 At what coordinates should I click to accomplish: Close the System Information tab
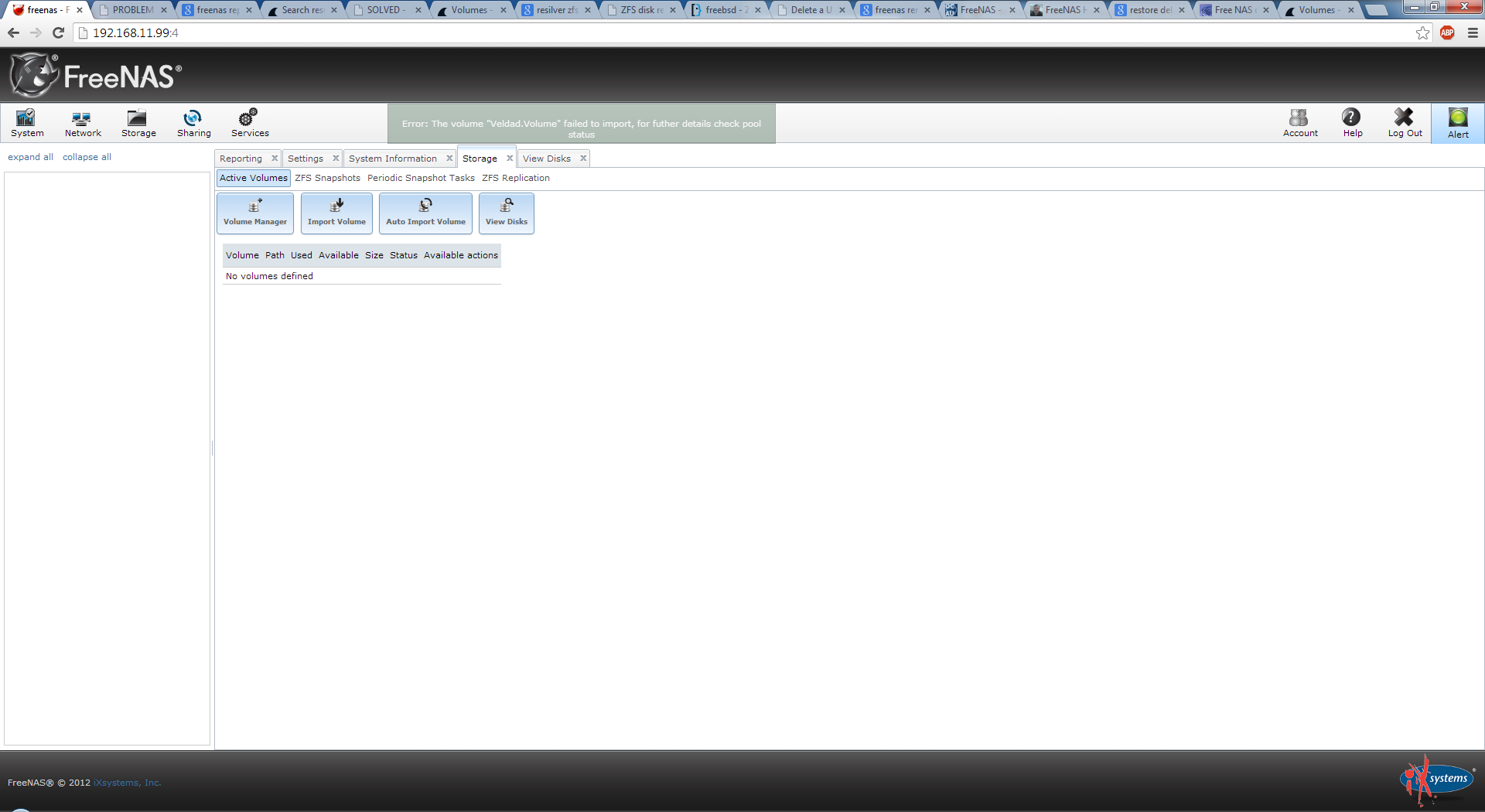coord(449,159)
